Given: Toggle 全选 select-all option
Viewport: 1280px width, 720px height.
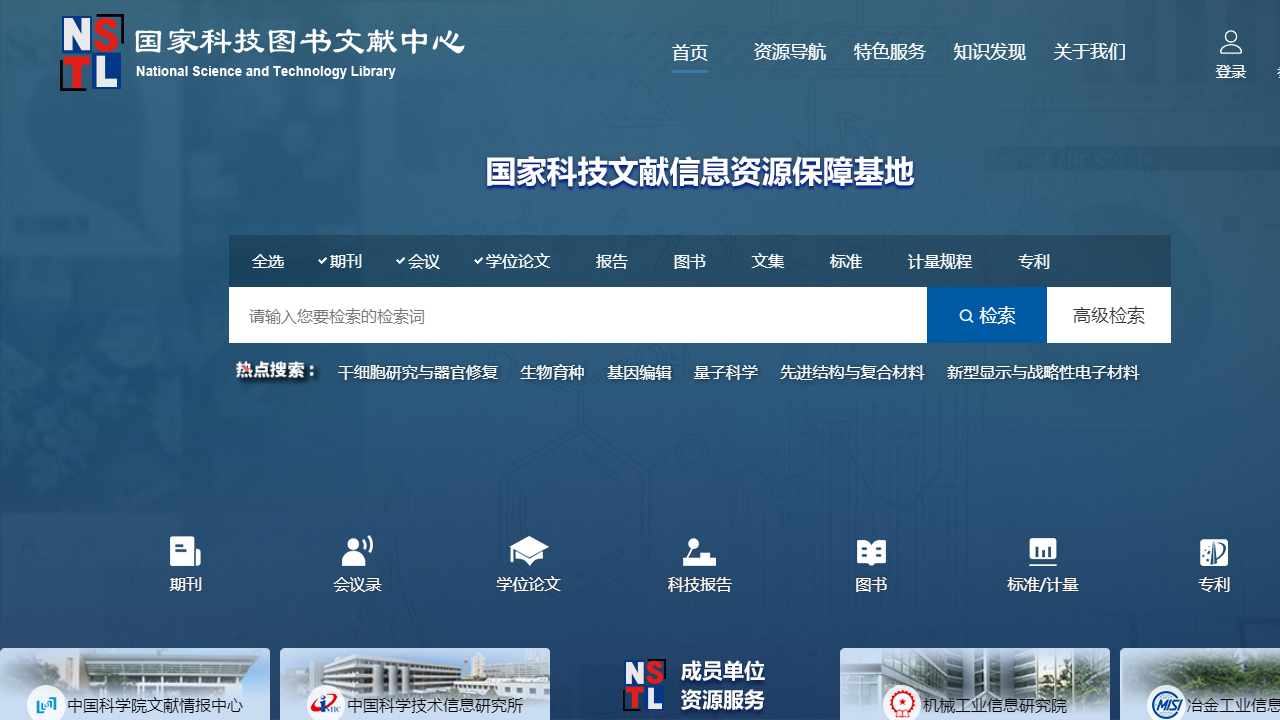Looking at the screenshot, I should click(x=268, y=261).
